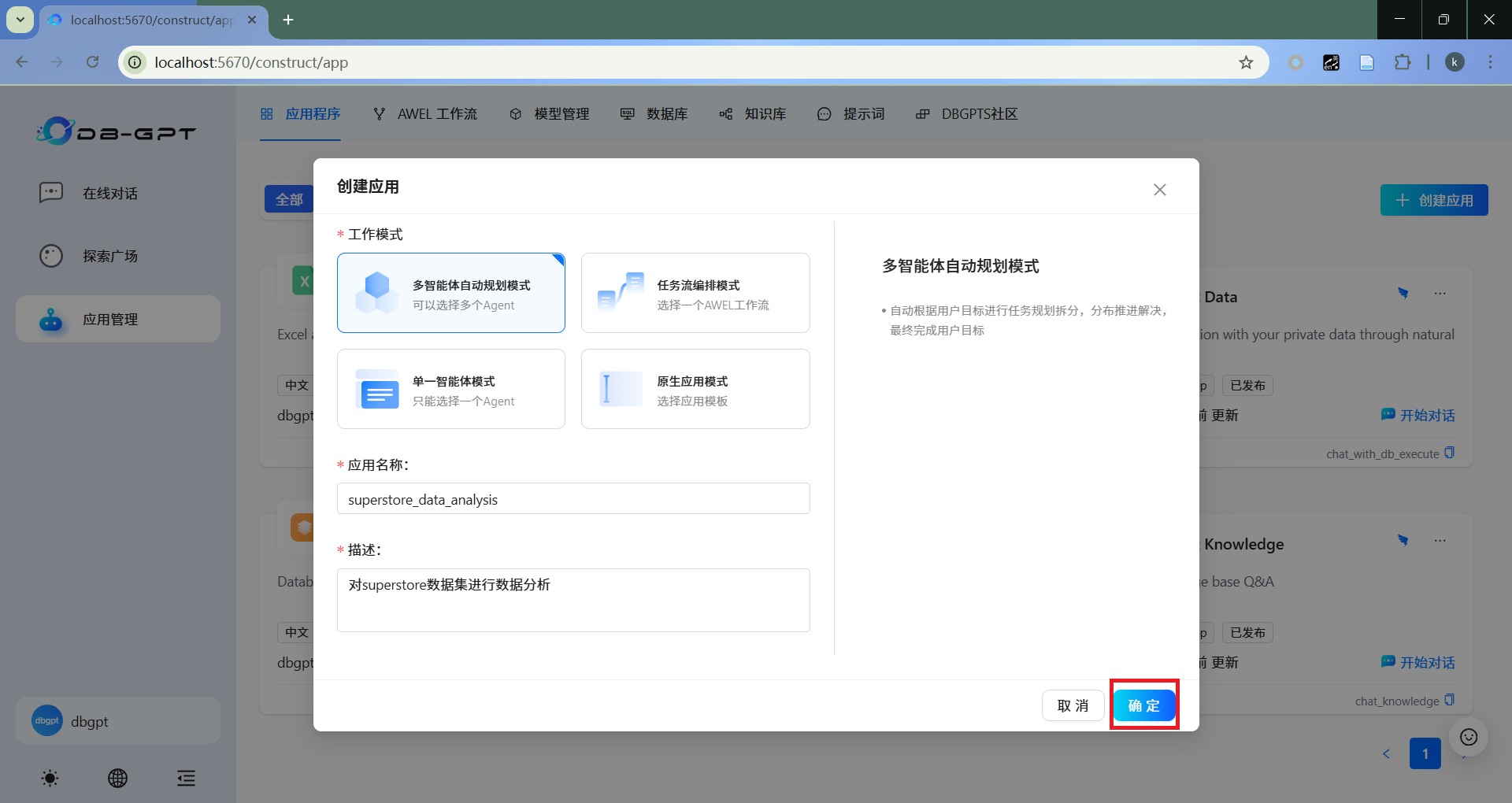Pick the 单一智能体模式 option
The width and height of the screenshot is (1512, 803).
(450, 389)
